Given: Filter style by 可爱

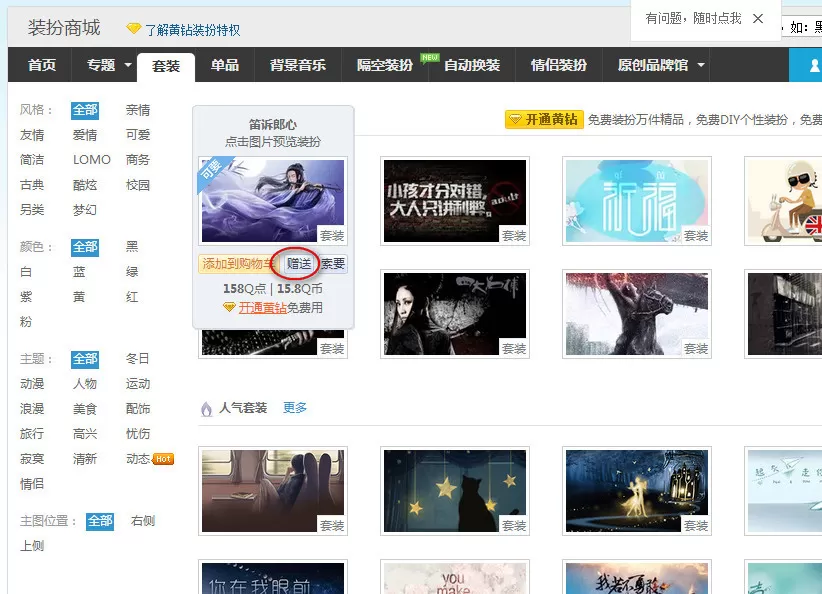Looking at the screenshot, I should (x=138, y=135).
